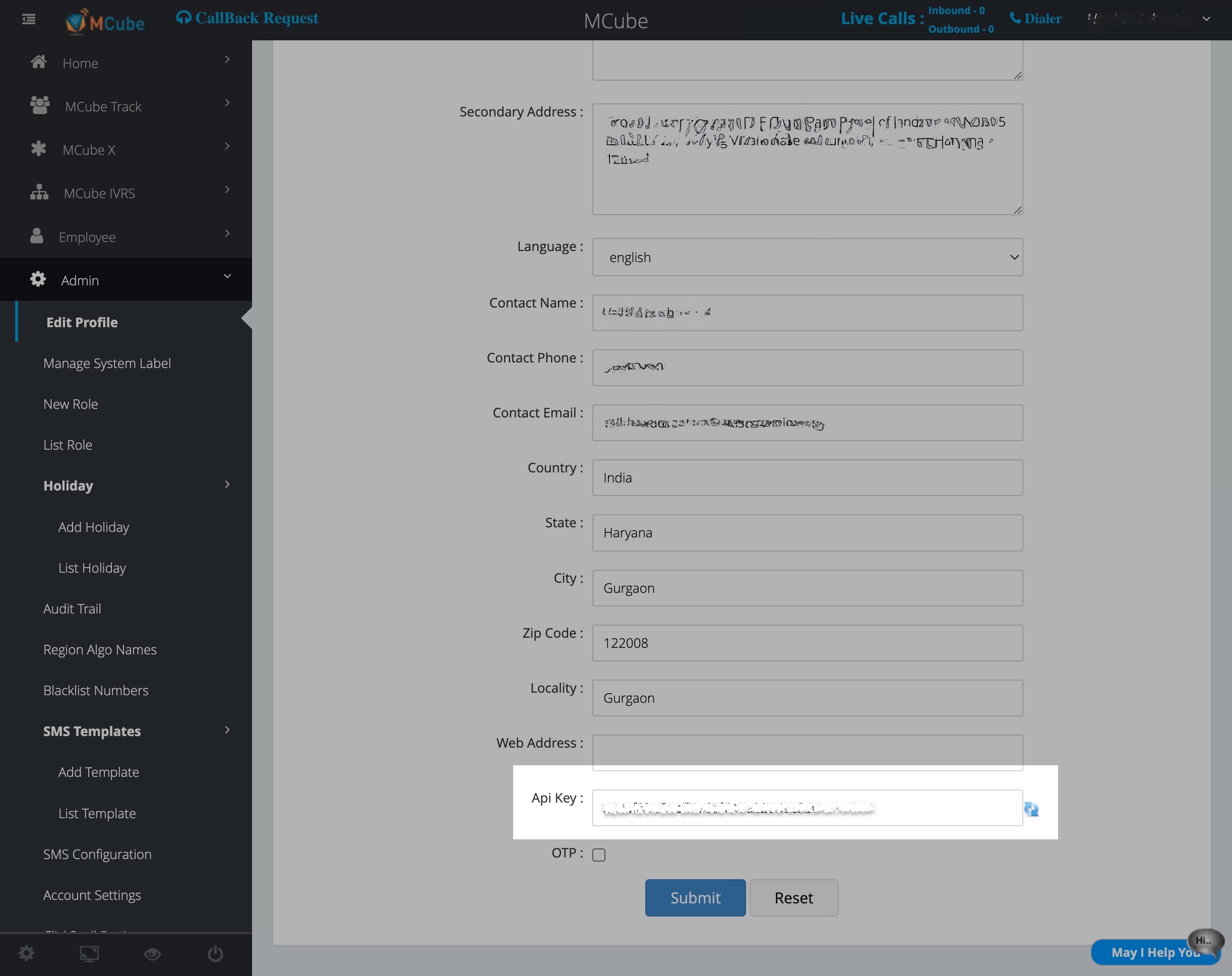Screen dimensions: 1232x976
Task: Open CallBack Request headset link
Action: 247,18
